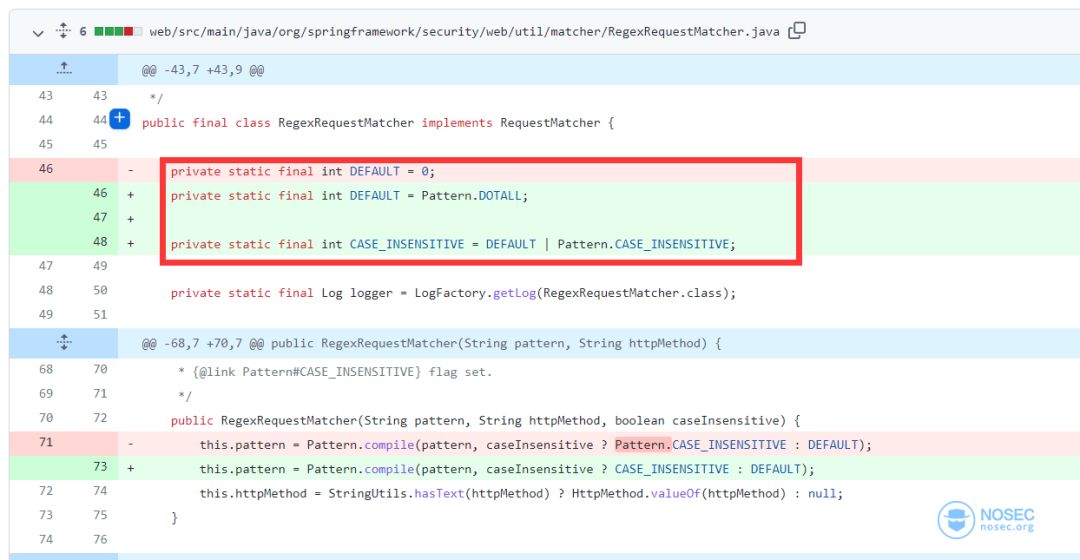Expand hidden lines above the @@ -43,7 hunk
Image resolution: width=1080 pixels, height=560 pixels.
(x=64, y=69)
